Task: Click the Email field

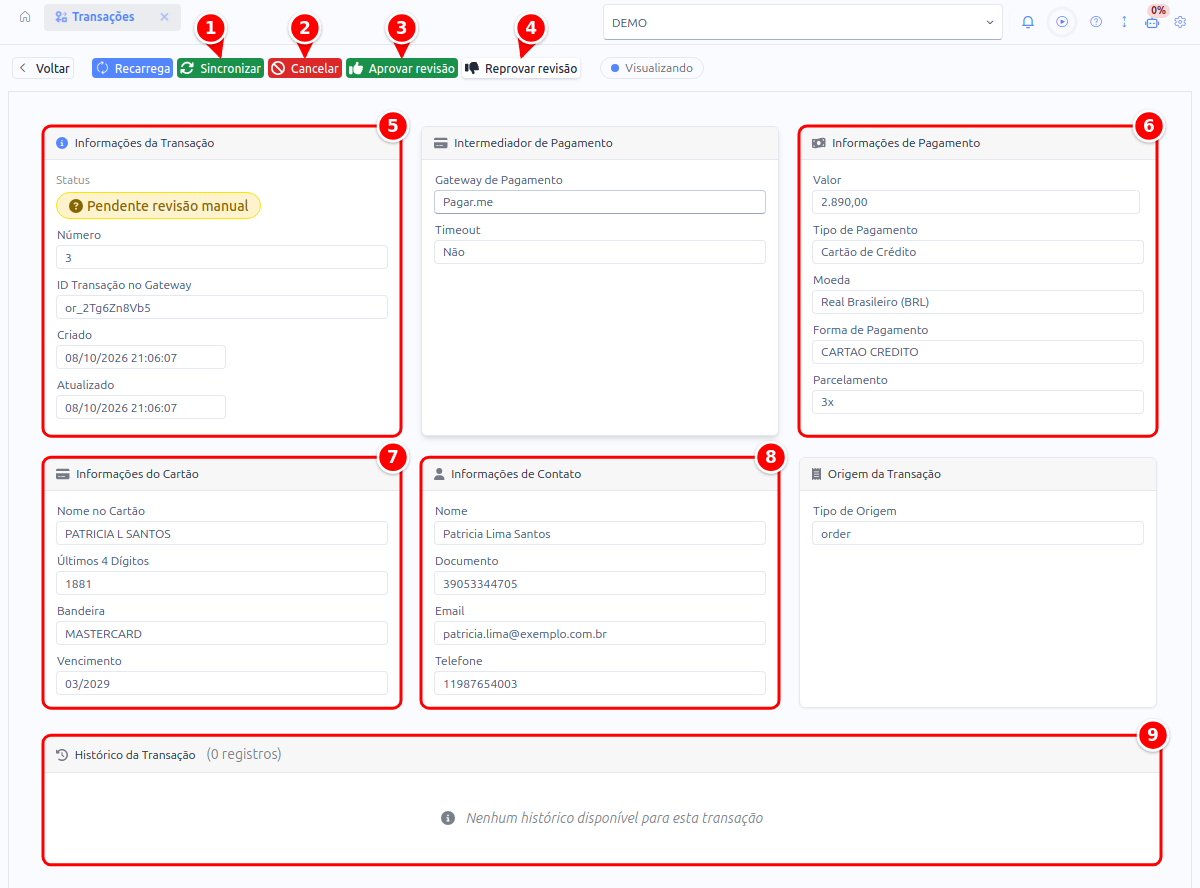Action: click(600, 633)
